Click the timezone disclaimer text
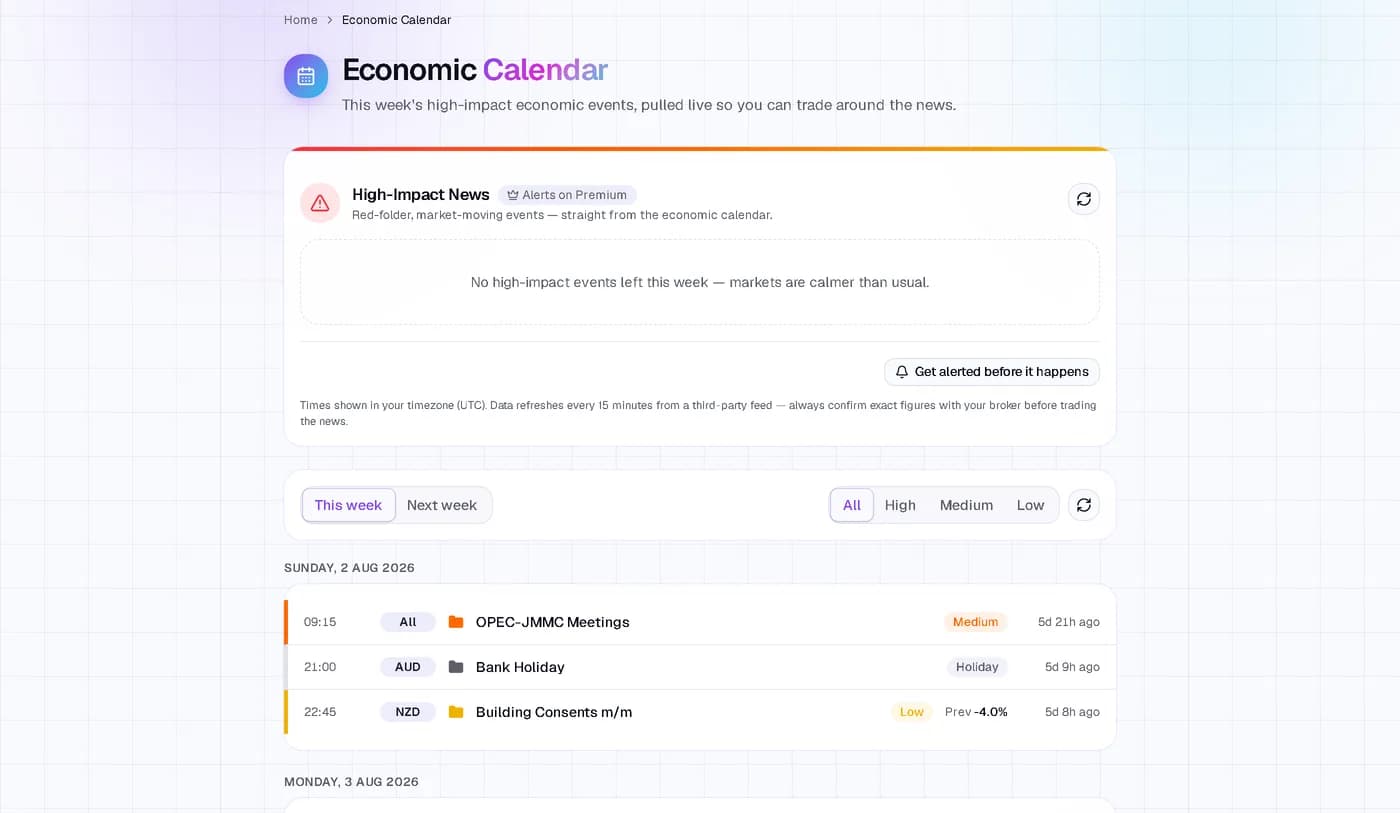The width and height of the screenshot is (1400, 813). point(698,413)
